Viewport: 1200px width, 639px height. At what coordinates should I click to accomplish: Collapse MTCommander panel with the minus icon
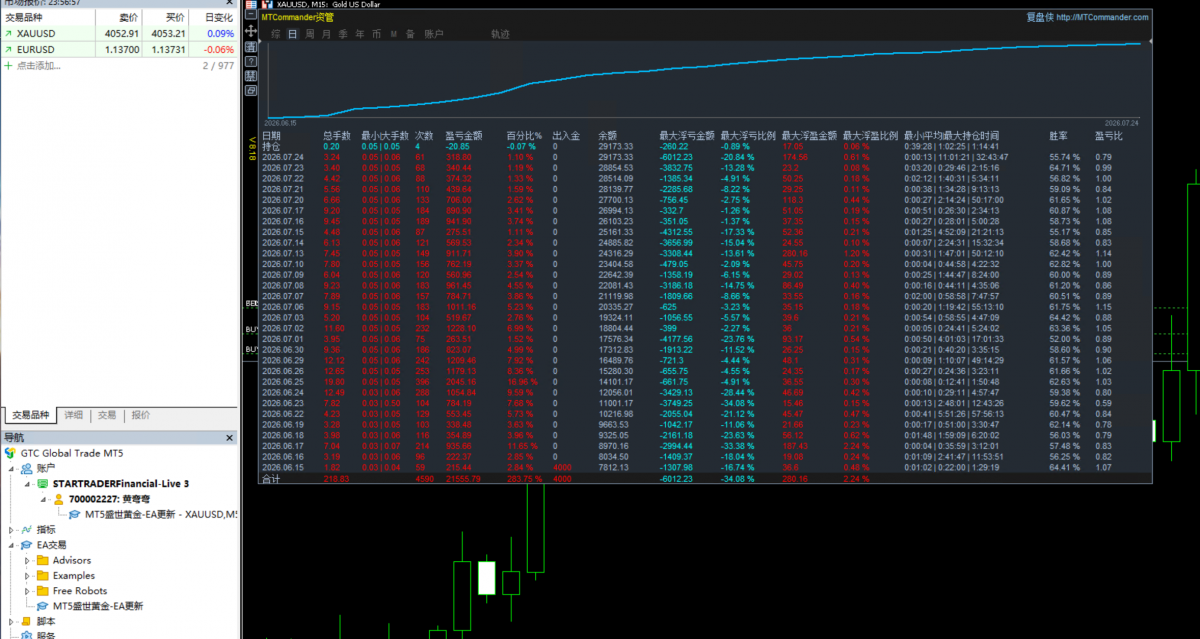click(x=251, y=14)
